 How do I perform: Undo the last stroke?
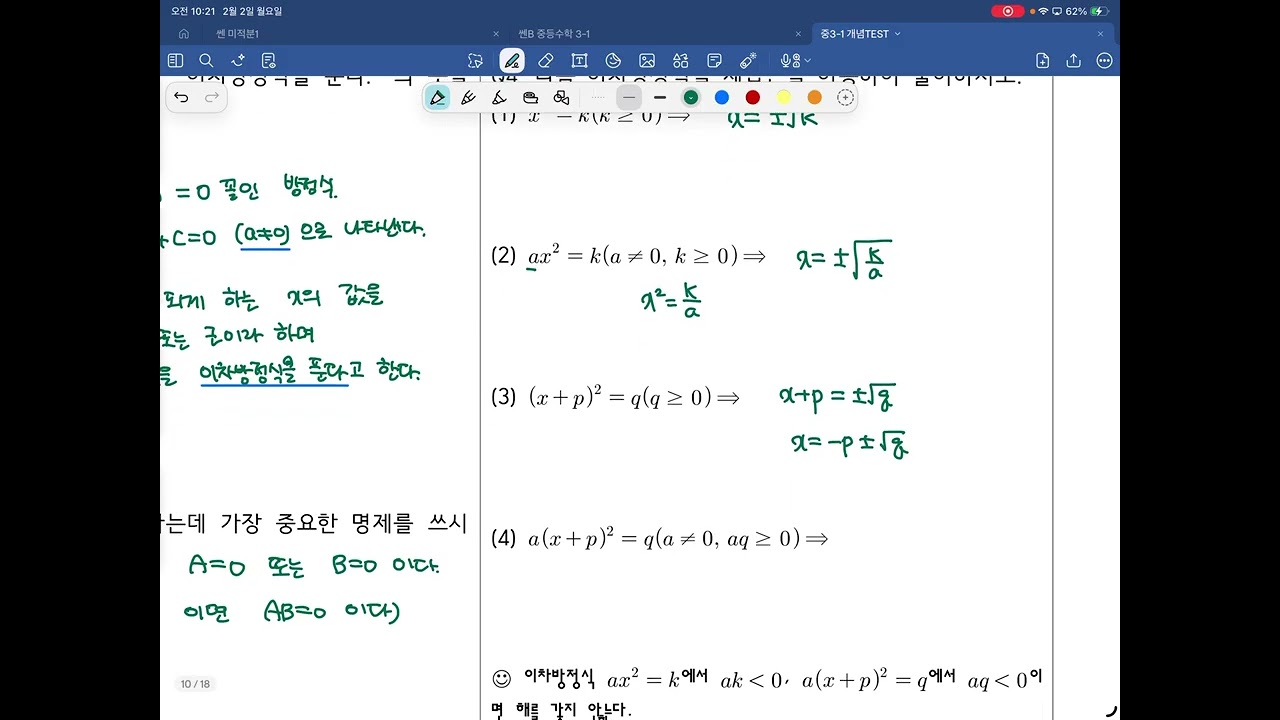pos(181,97)
